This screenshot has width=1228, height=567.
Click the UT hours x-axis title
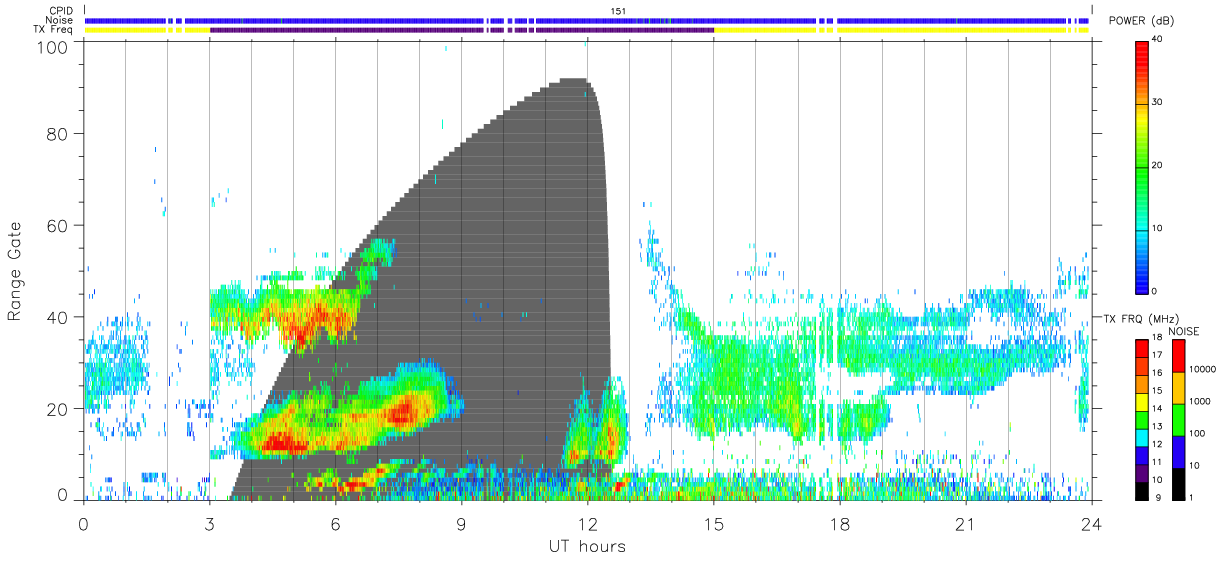tap(586, 546)
